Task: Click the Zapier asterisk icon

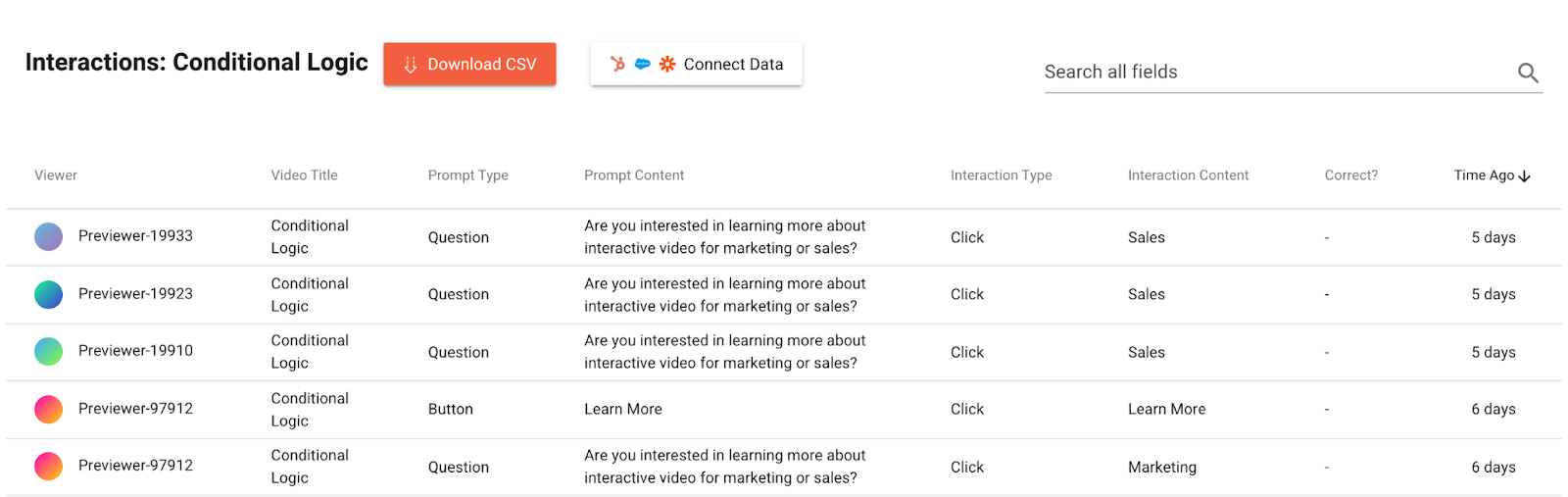Action: point(667,64)
